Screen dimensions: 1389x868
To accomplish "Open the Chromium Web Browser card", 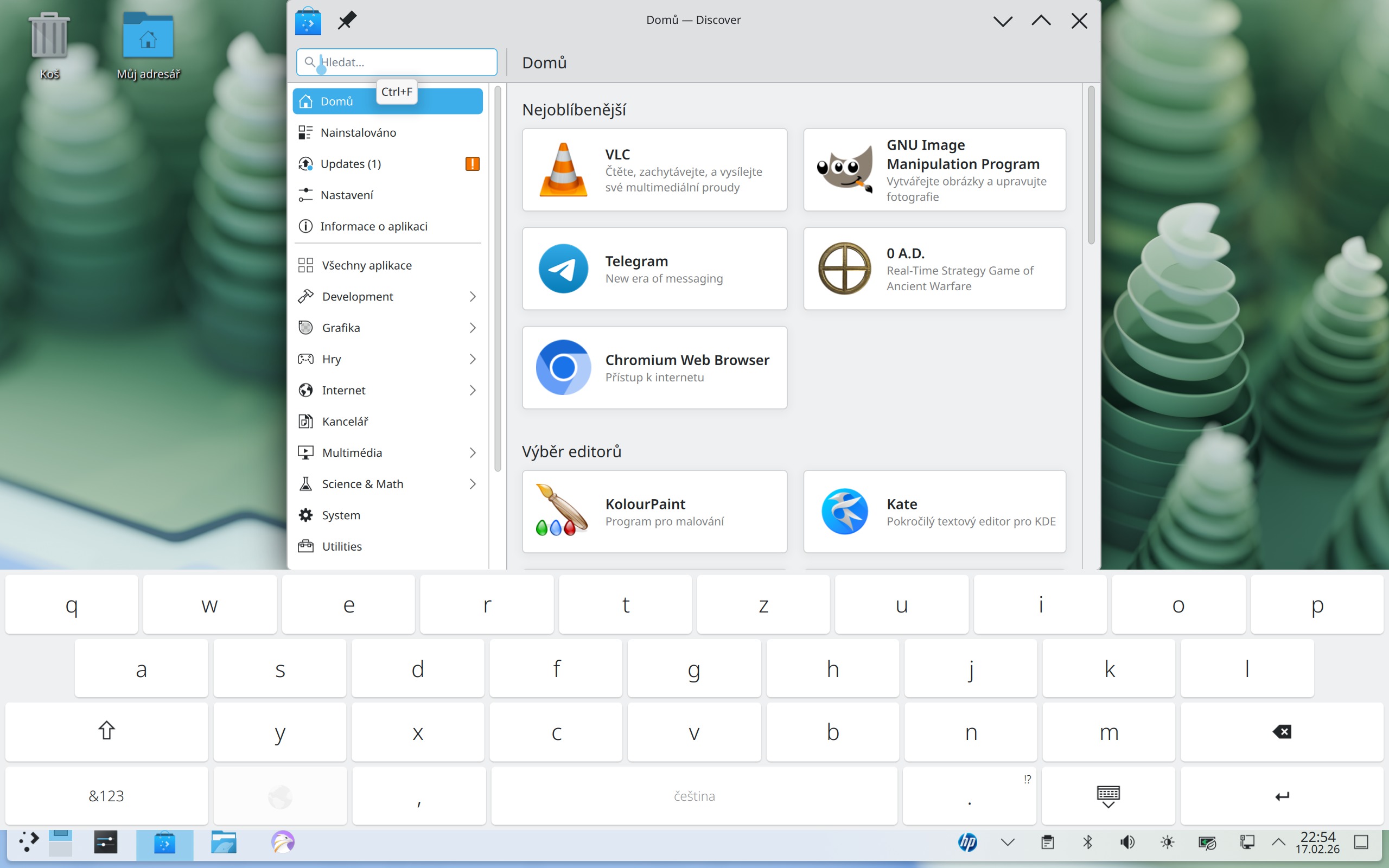I will (x=654, y=368).
